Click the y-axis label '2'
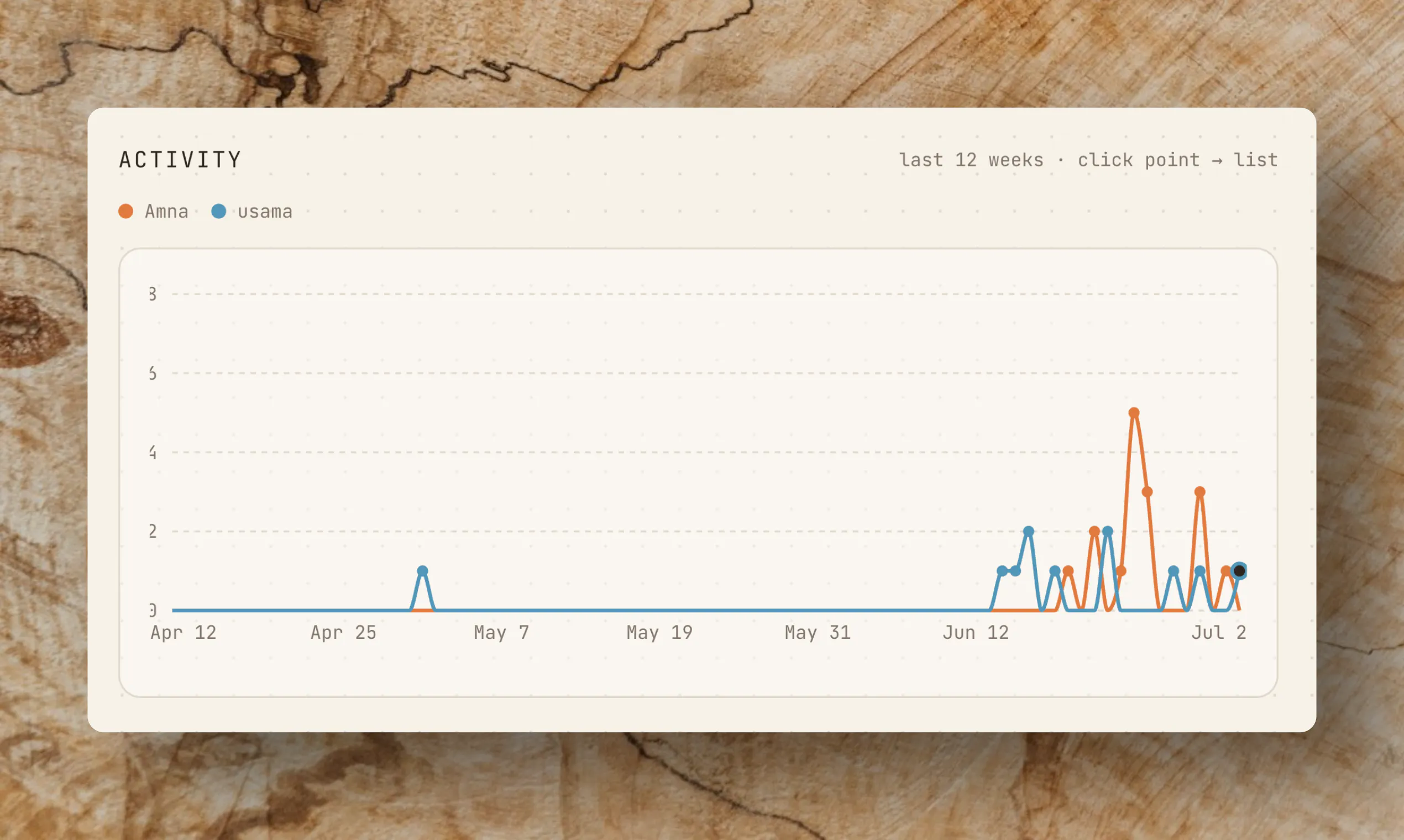1404x840 pixels. coord(153,531)
